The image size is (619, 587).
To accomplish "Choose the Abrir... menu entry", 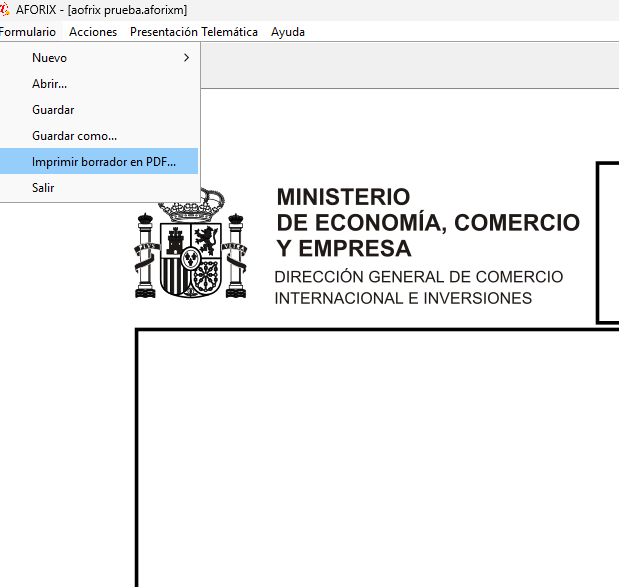I will pos(50,84).
